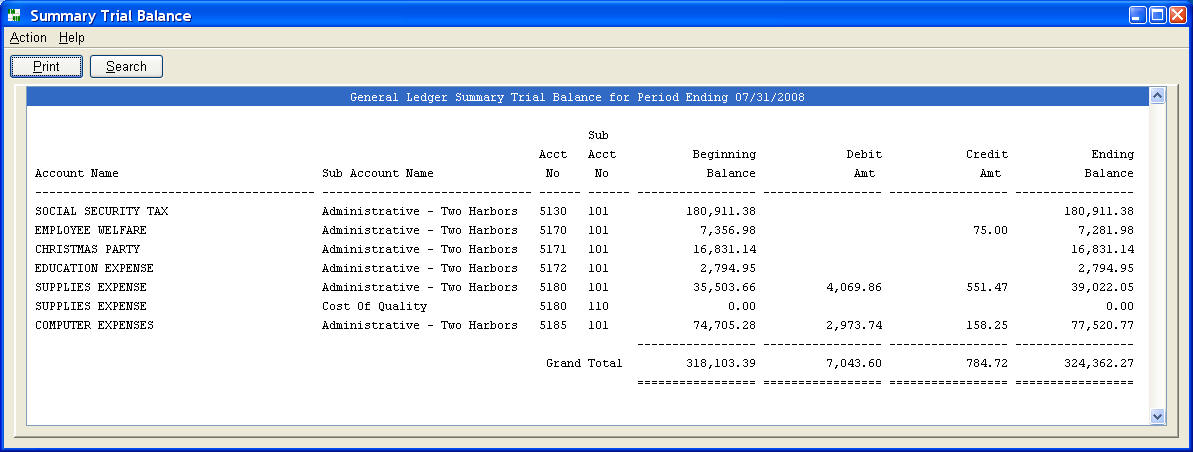Click ending balance 7,281.98
The height and width of the screenshot is (452, 1193).
[x=1106, y=231]
